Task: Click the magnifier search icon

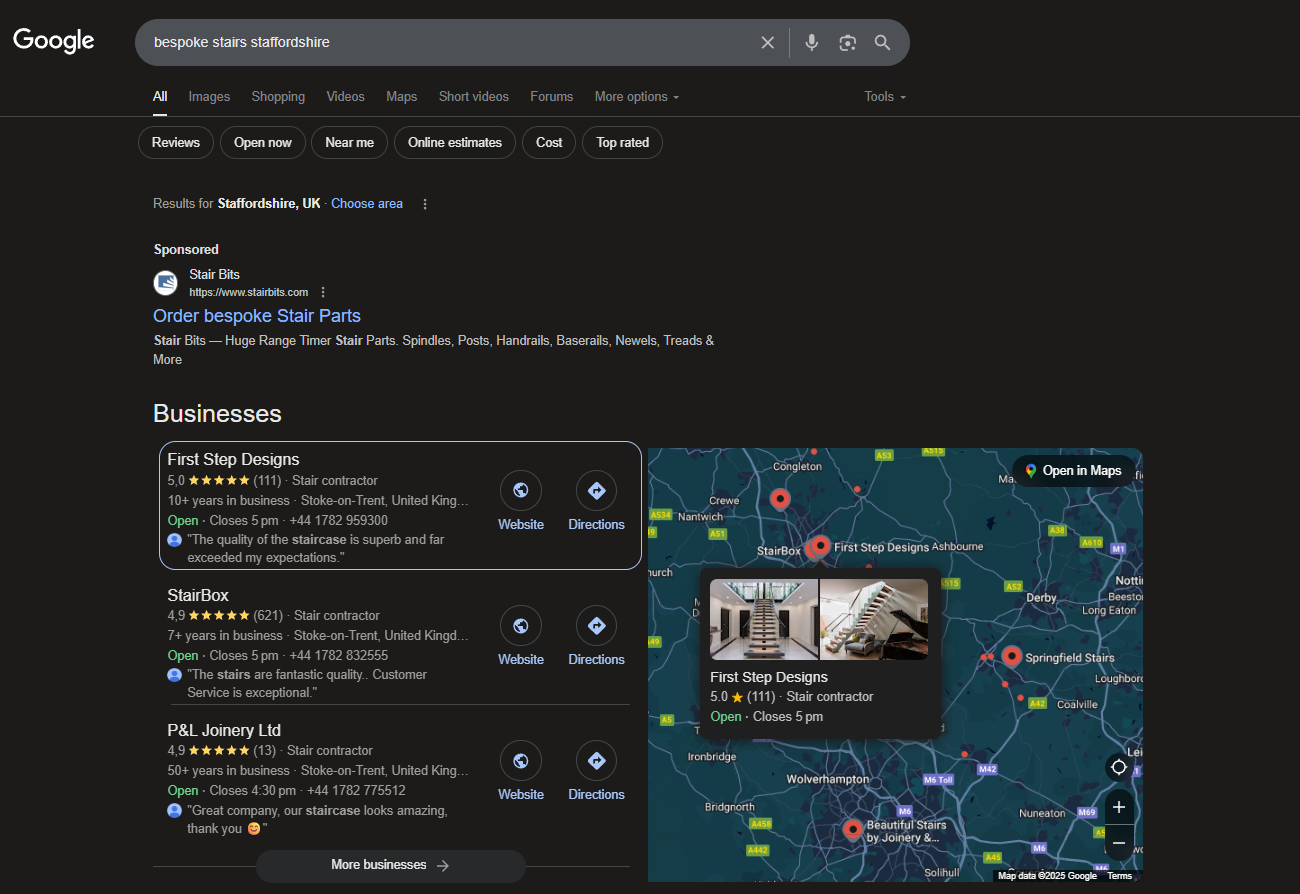Action: (882, 42)
